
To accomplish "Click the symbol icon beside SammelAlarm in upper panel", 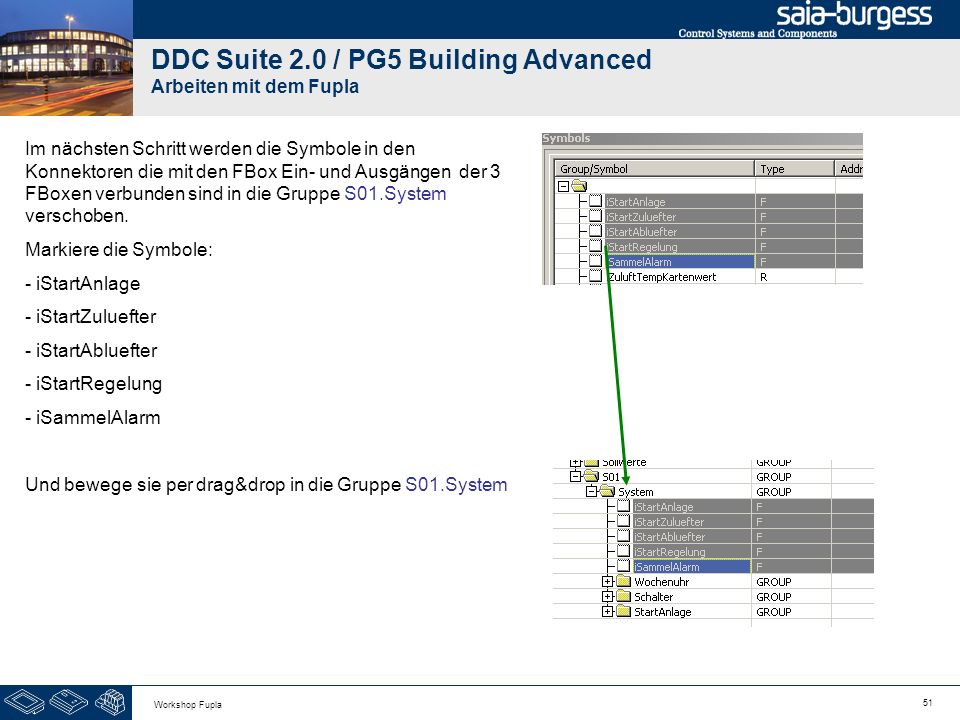I will point(596,261).
